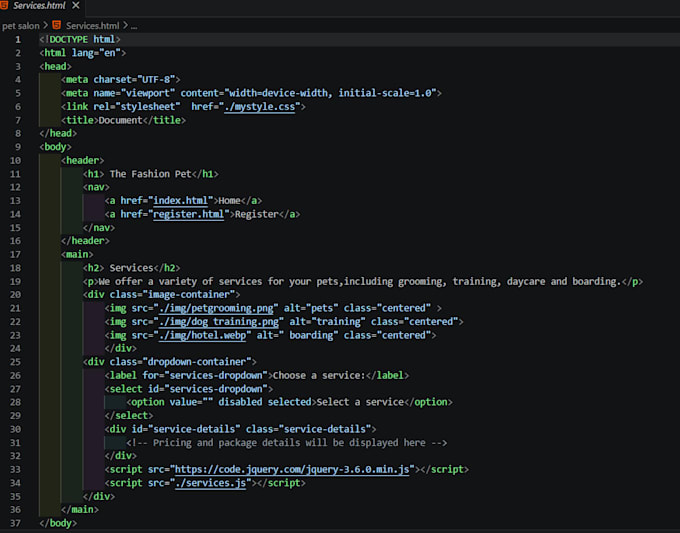The width and height of the screenshot is (680, 533).
Task: Follow the ./services.js link
Action: coord(210,483)
